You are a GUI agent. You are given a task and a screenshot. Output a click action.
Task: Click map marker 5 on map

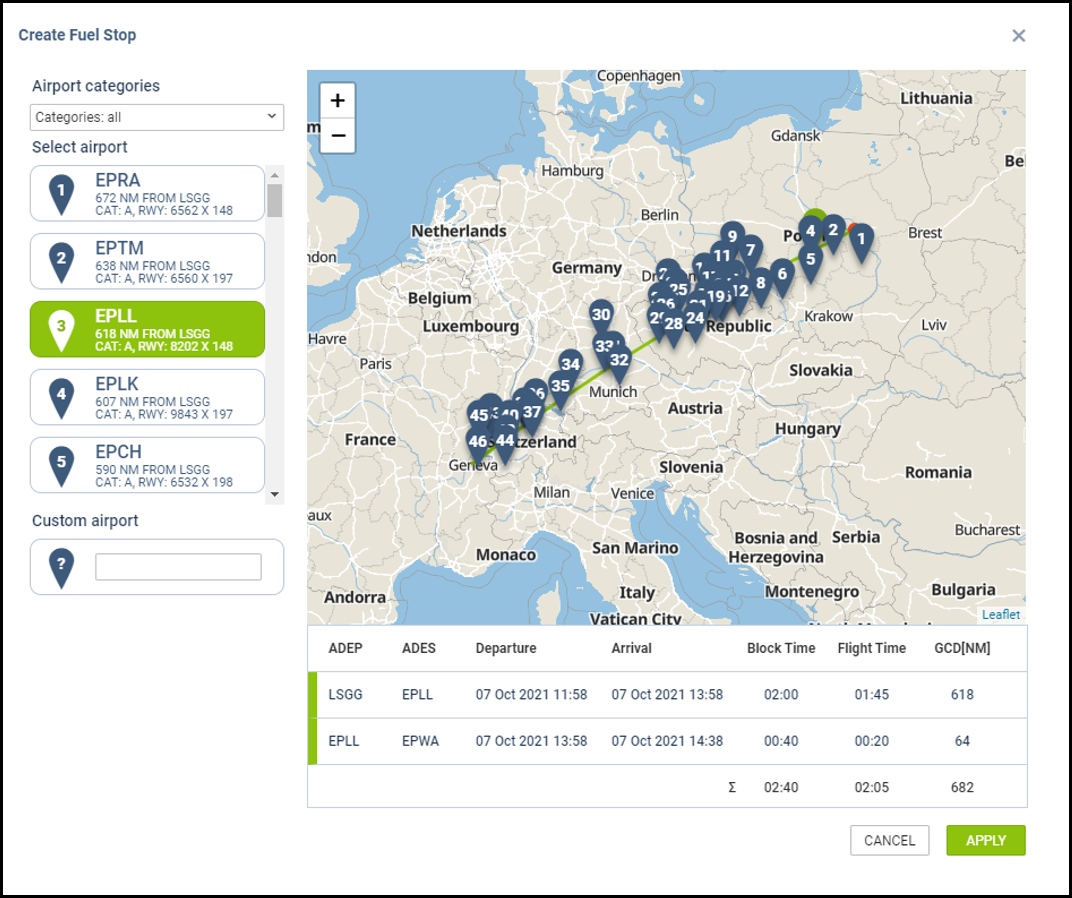coord(810,263)
